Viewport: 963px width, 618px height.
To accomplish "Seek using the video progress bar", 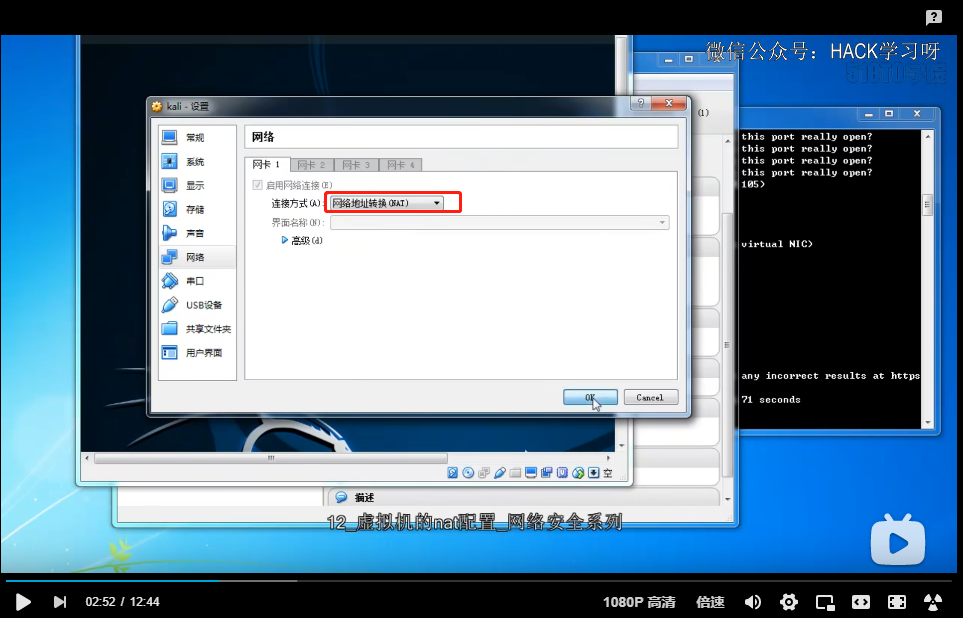I will click(x=478, y=580).
